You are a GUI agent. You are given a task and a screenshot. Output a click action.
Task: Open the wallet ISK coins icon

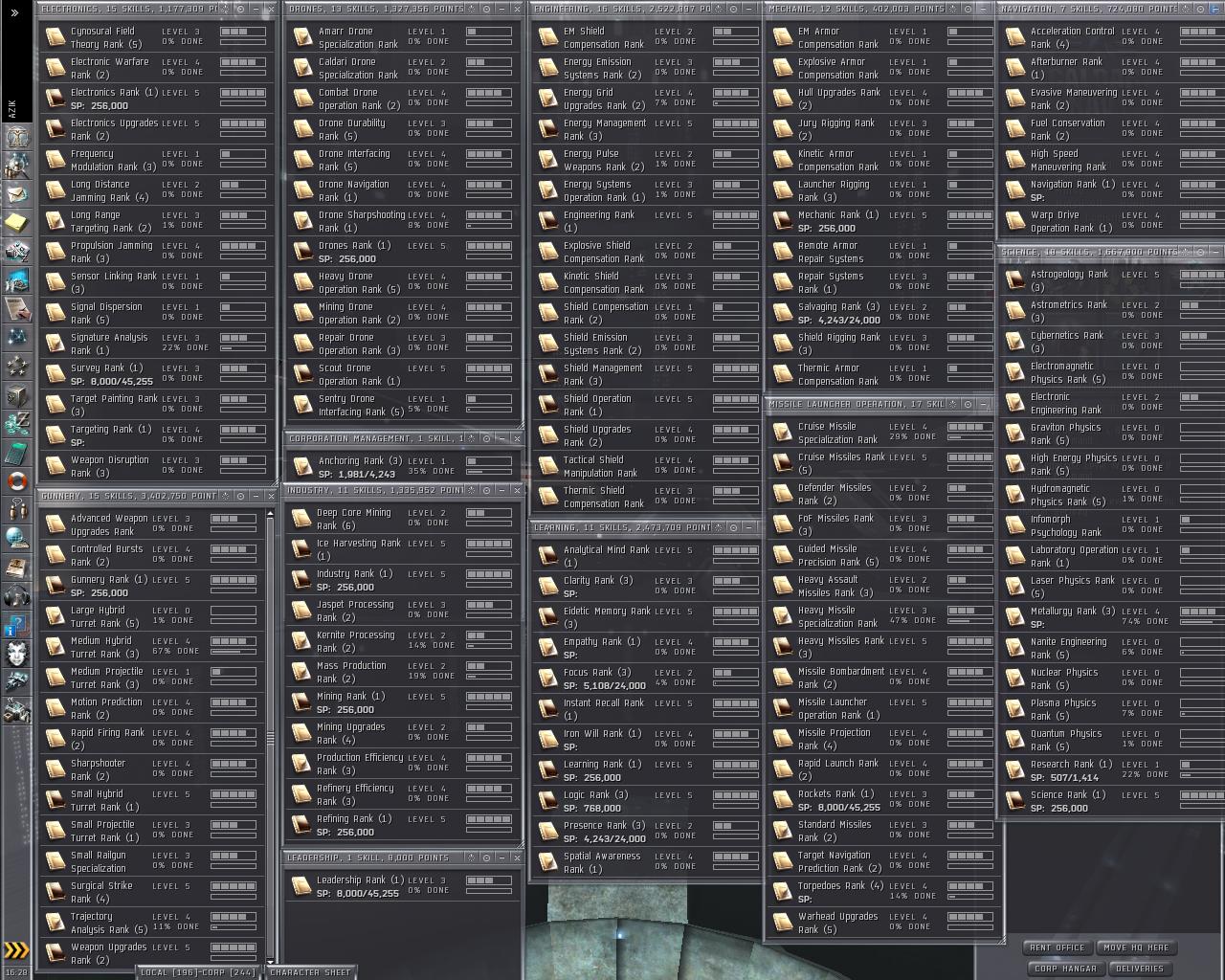(17, 424)
